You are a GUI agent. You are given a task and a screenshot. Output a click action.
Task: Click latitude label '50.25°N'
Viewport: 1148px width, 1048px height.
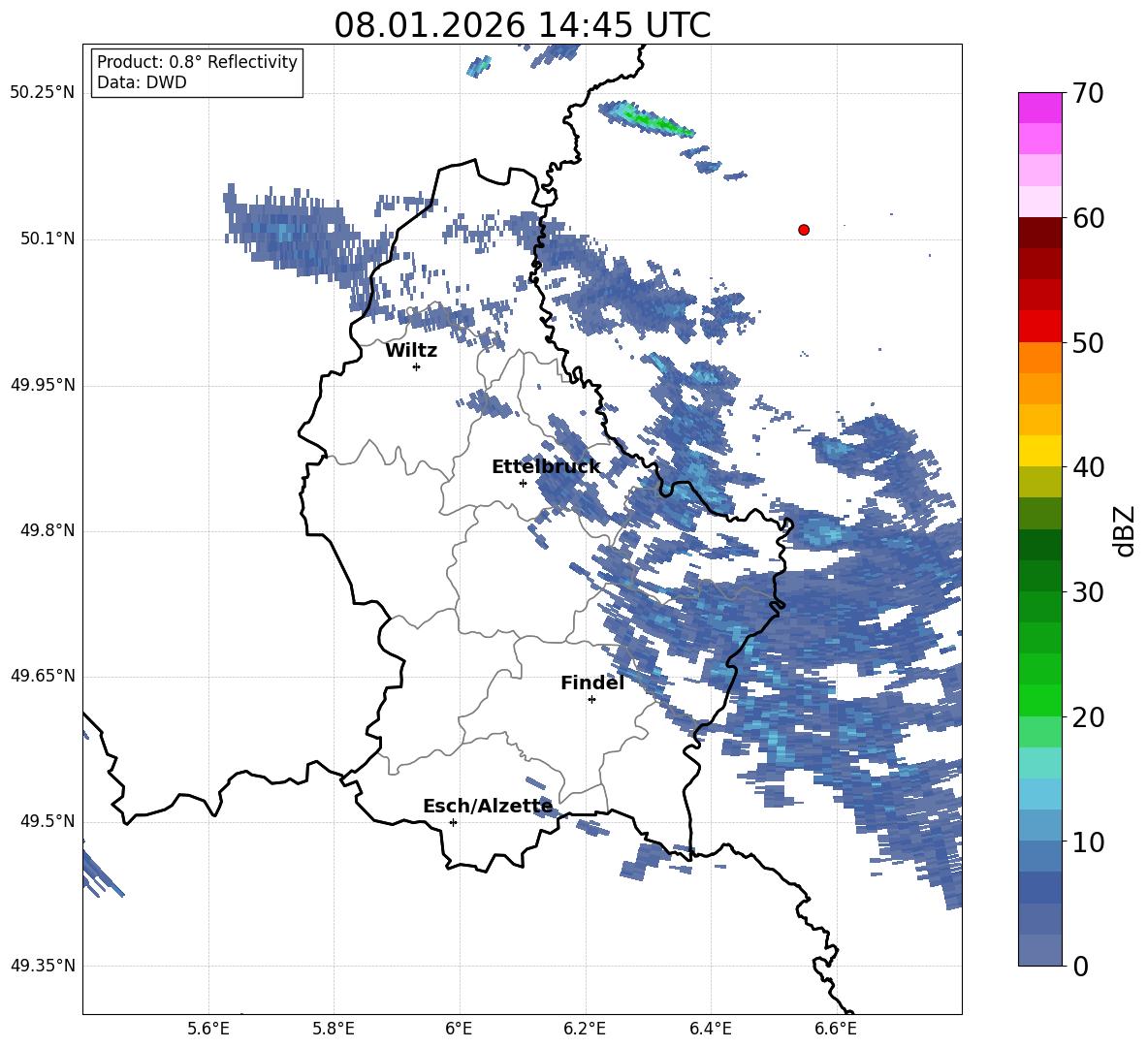point(43,93)
